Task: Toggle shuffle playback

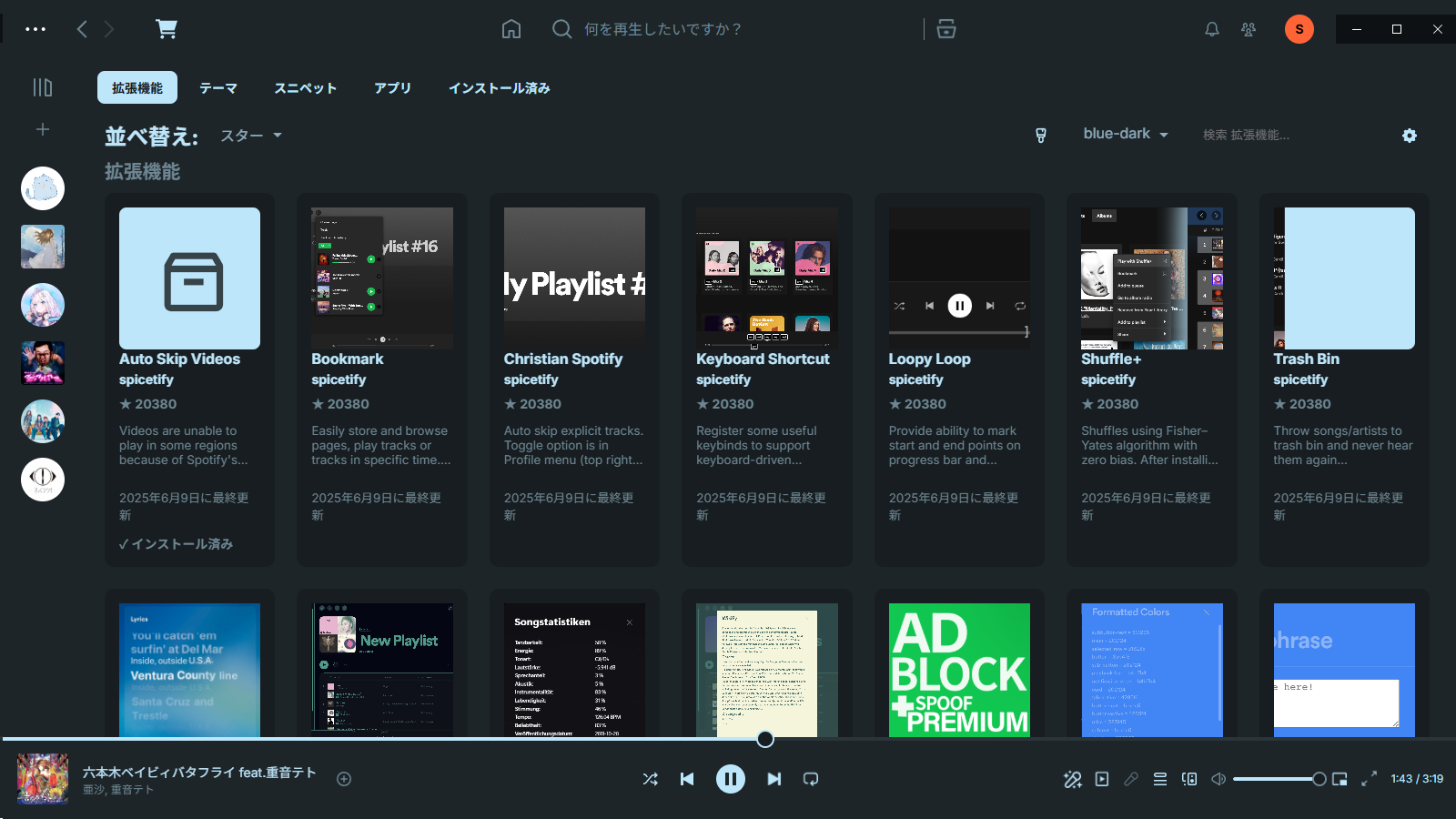Action: [650, 779]
